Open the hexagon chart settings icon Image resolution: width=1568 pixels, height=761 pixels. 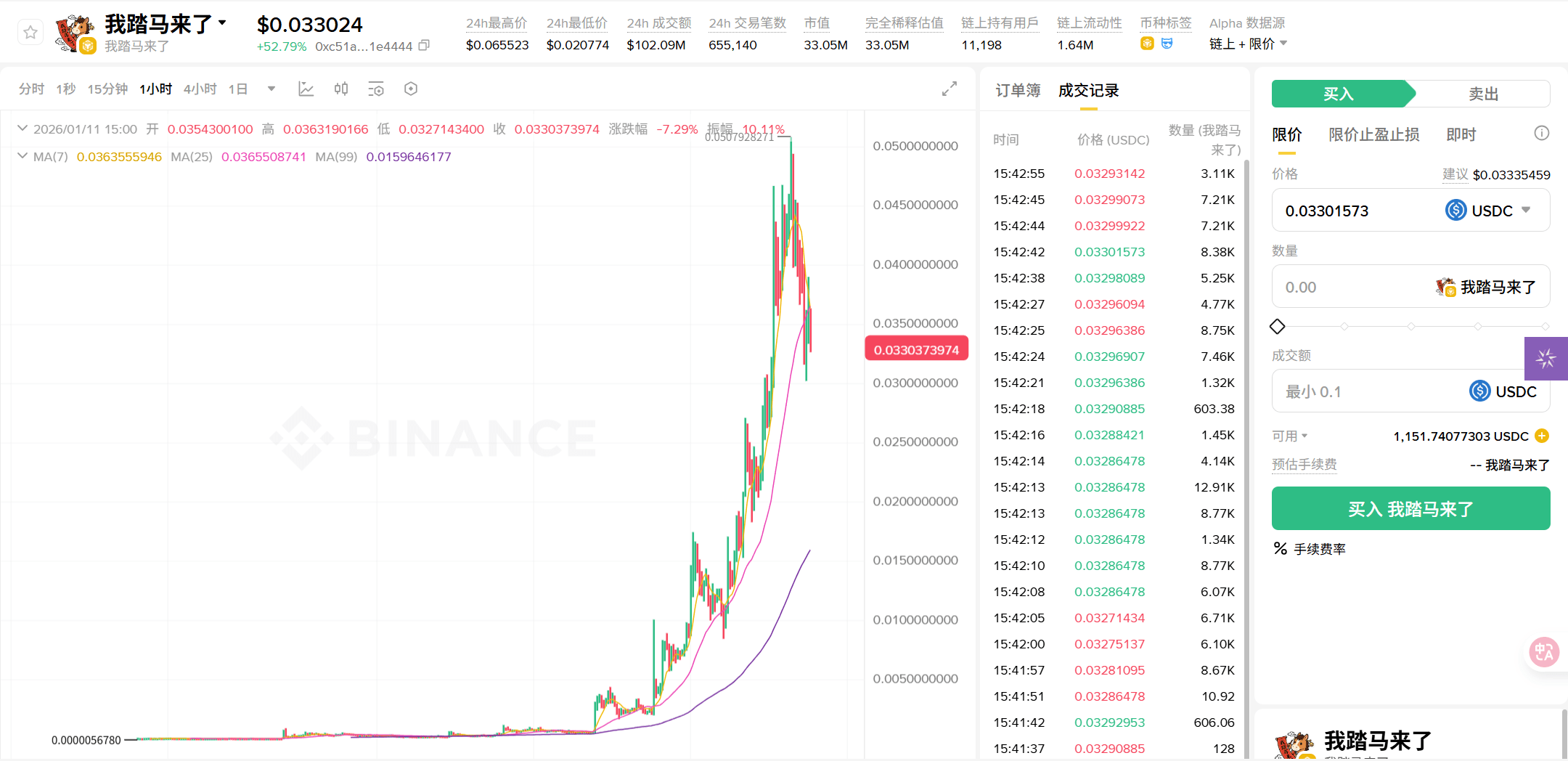coord(411,89)
